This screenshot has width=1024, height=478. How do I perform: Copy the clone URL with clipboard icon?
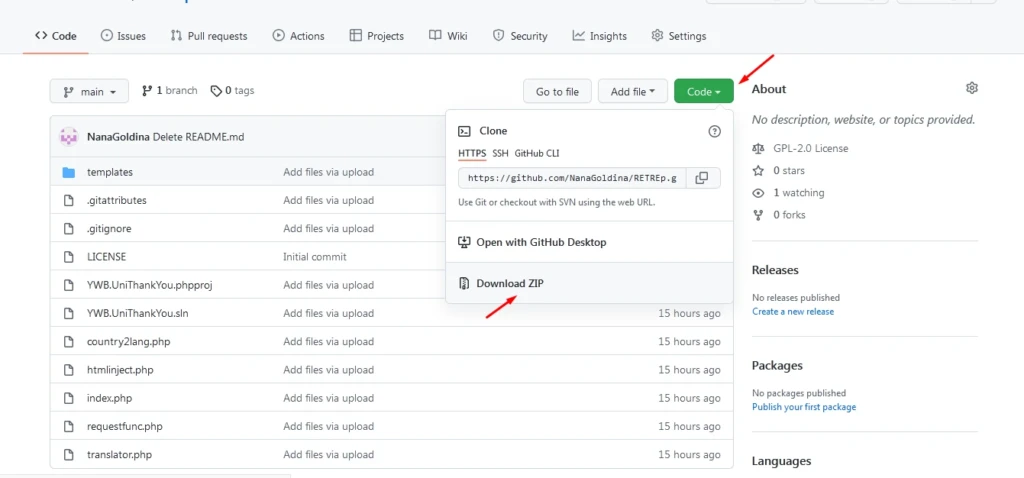point(703,178)
